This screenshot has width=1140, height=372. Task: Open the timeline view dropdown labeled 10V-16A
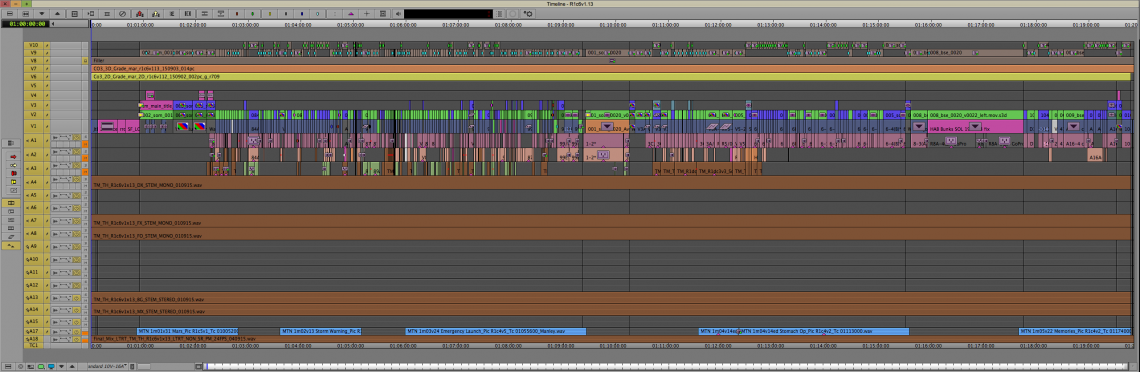tap(108, 366)
